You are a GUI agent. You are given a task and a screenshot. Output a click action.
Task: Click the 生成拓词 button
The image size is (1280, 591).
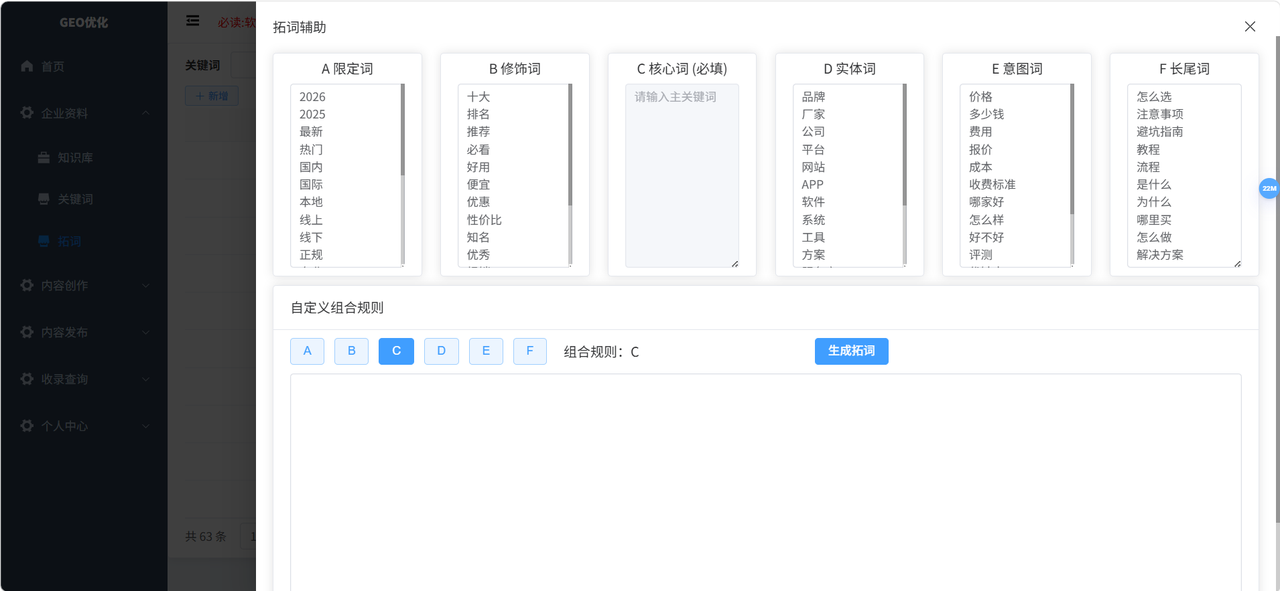851,351
